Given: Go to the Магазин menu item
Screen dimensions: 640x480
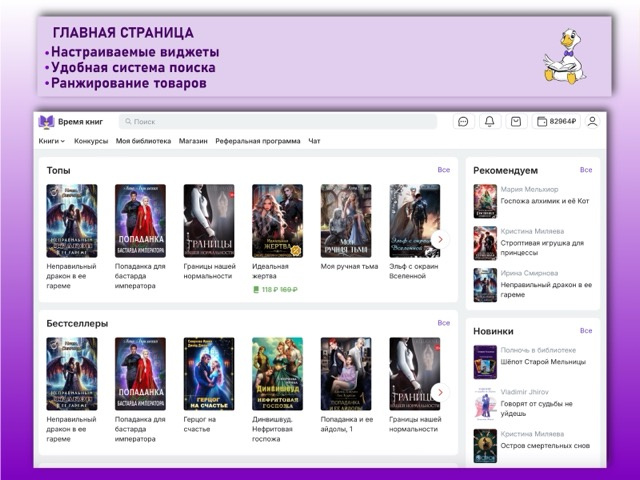Looking at the screenshot, I should (x=193, y=141).
